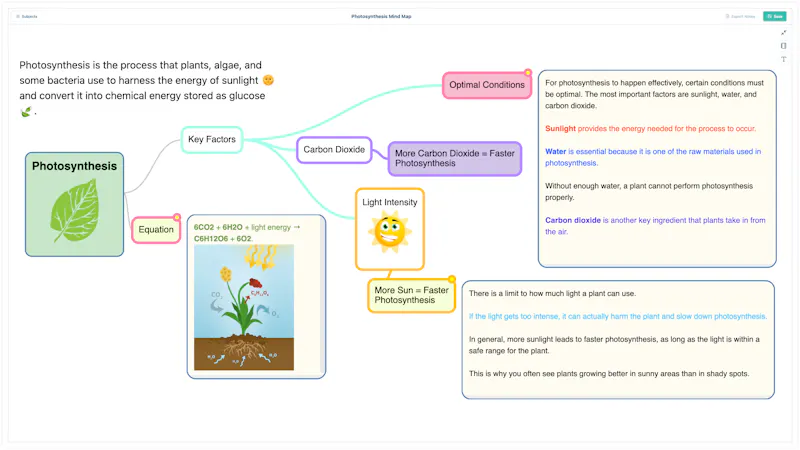The height and width of the screenshot is (450, 800).
Task: Click Export Notes in the top bar
Action: 740,16
